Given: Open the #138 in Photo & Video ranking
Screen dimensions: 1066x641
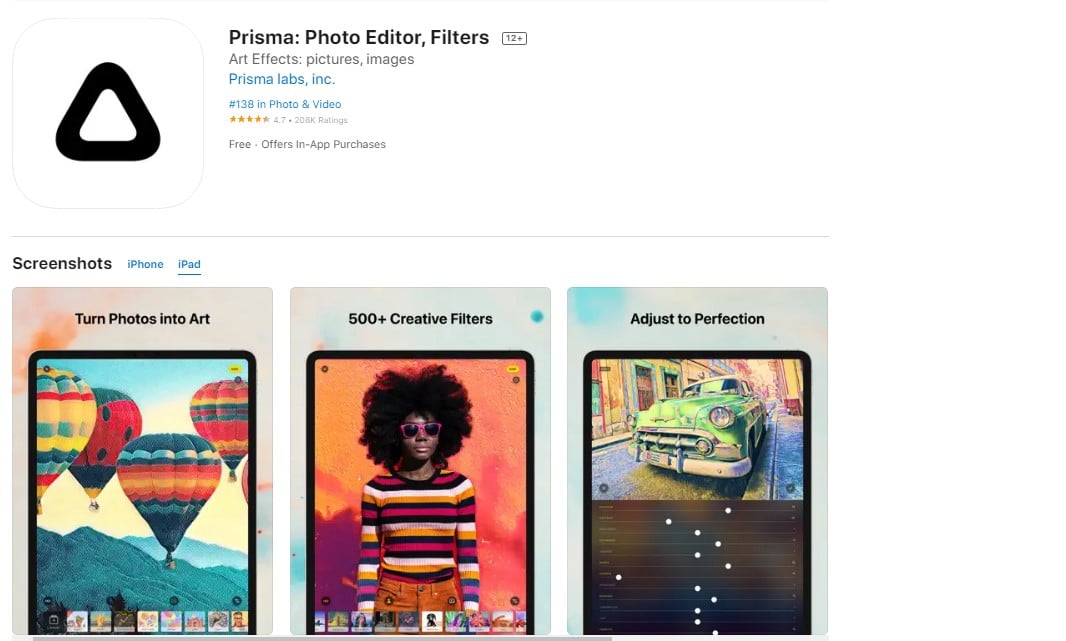Looking at the screenshot, I should click(285, 104).
